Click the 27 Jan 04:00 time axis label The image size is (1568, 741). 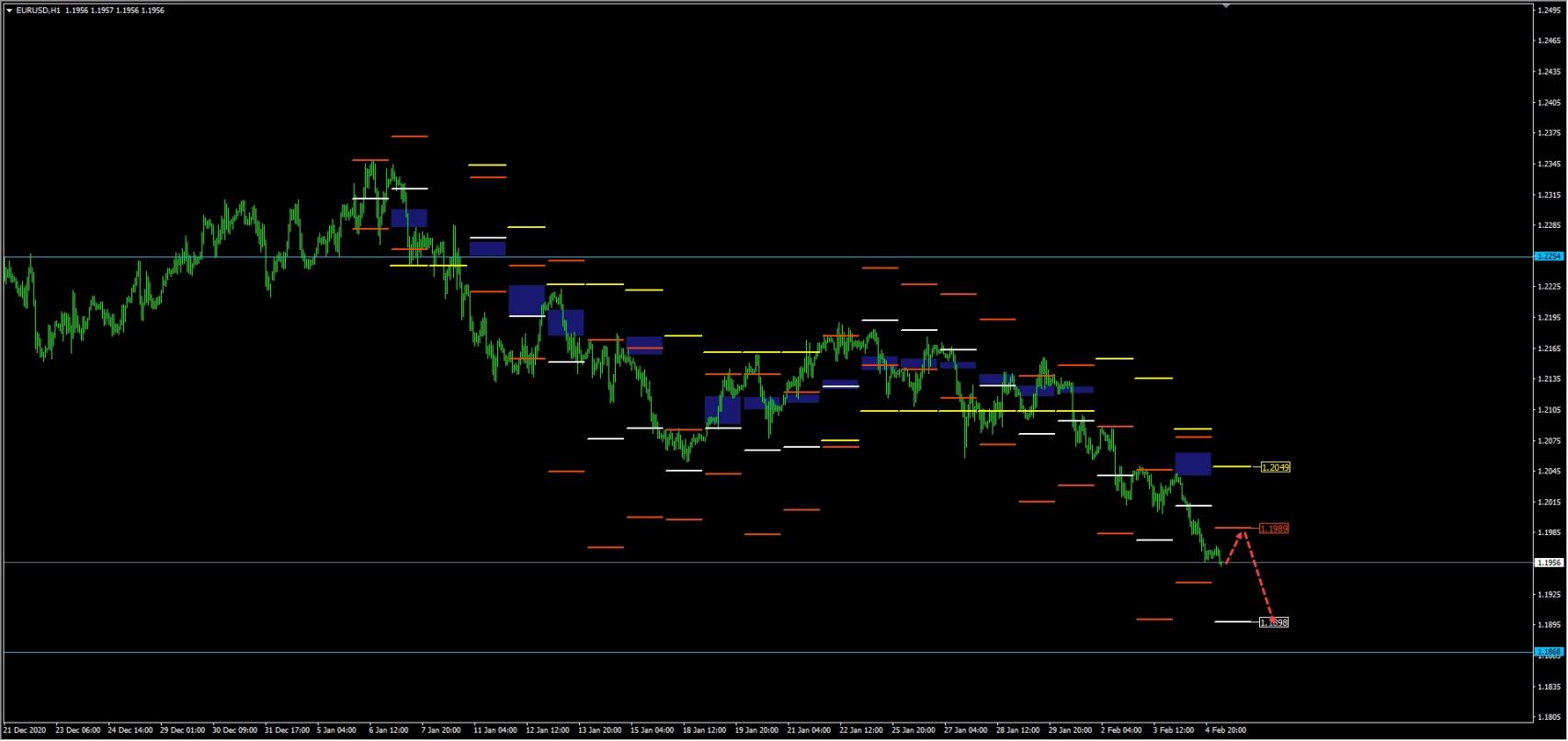coord(966,731)
